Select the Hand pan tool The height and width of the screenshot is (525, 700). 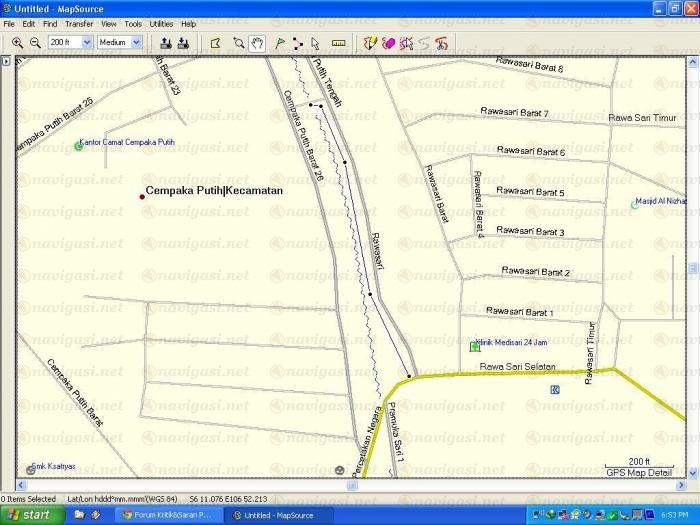257,43
